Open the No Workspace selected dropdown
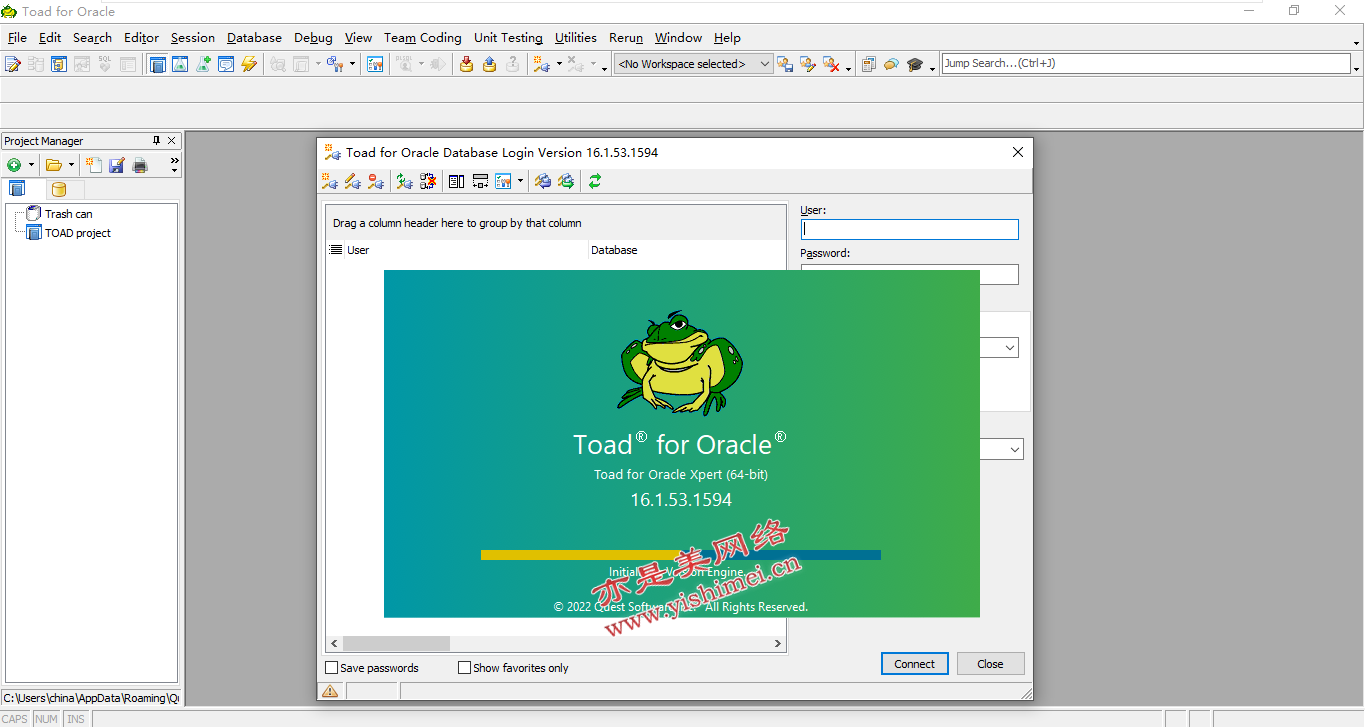The width and height of the screenshot is (1365, 727). coord(765,64)
